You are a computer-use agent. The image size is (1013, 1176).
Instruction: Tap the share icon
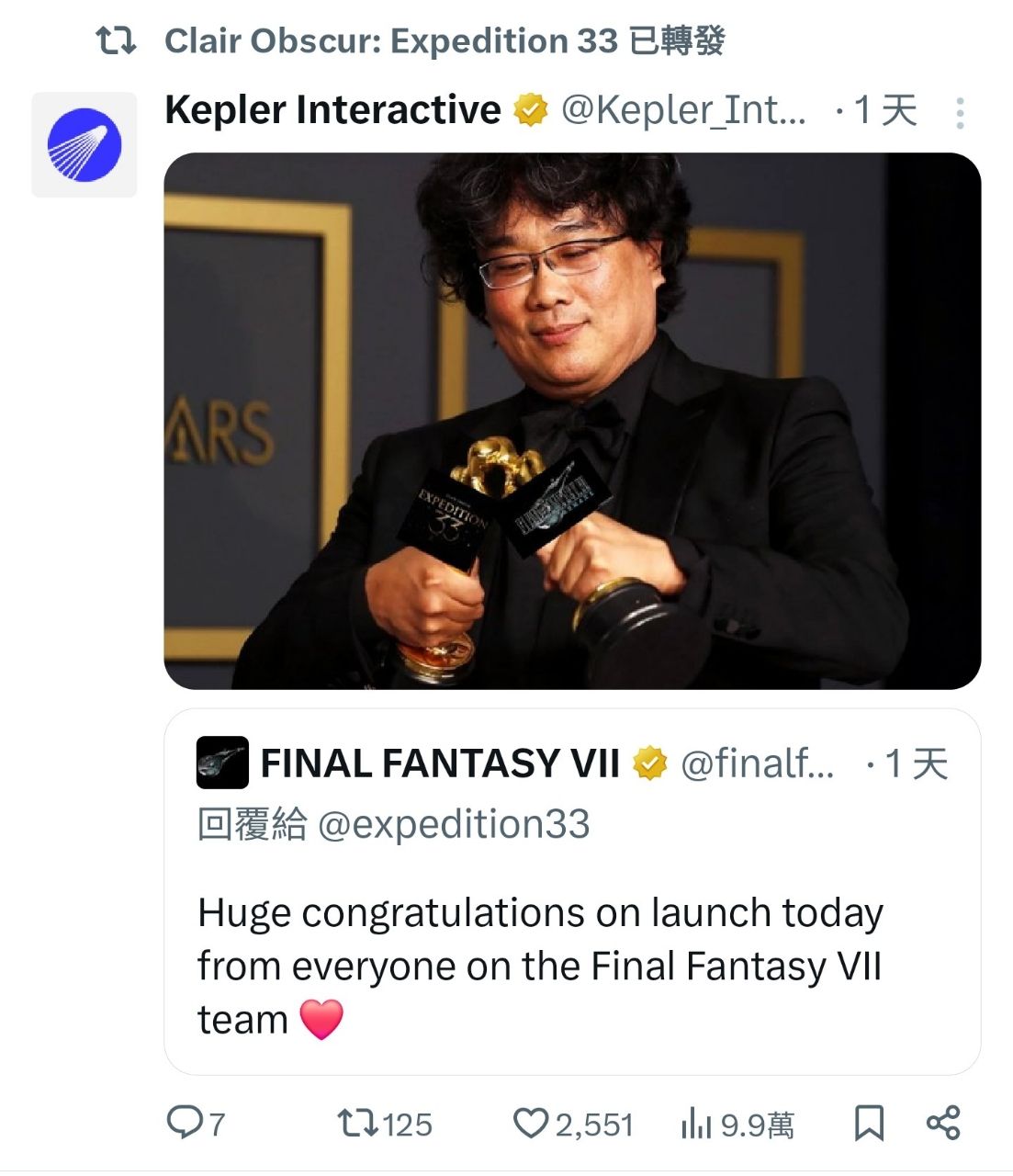(x=943, y=1123)
